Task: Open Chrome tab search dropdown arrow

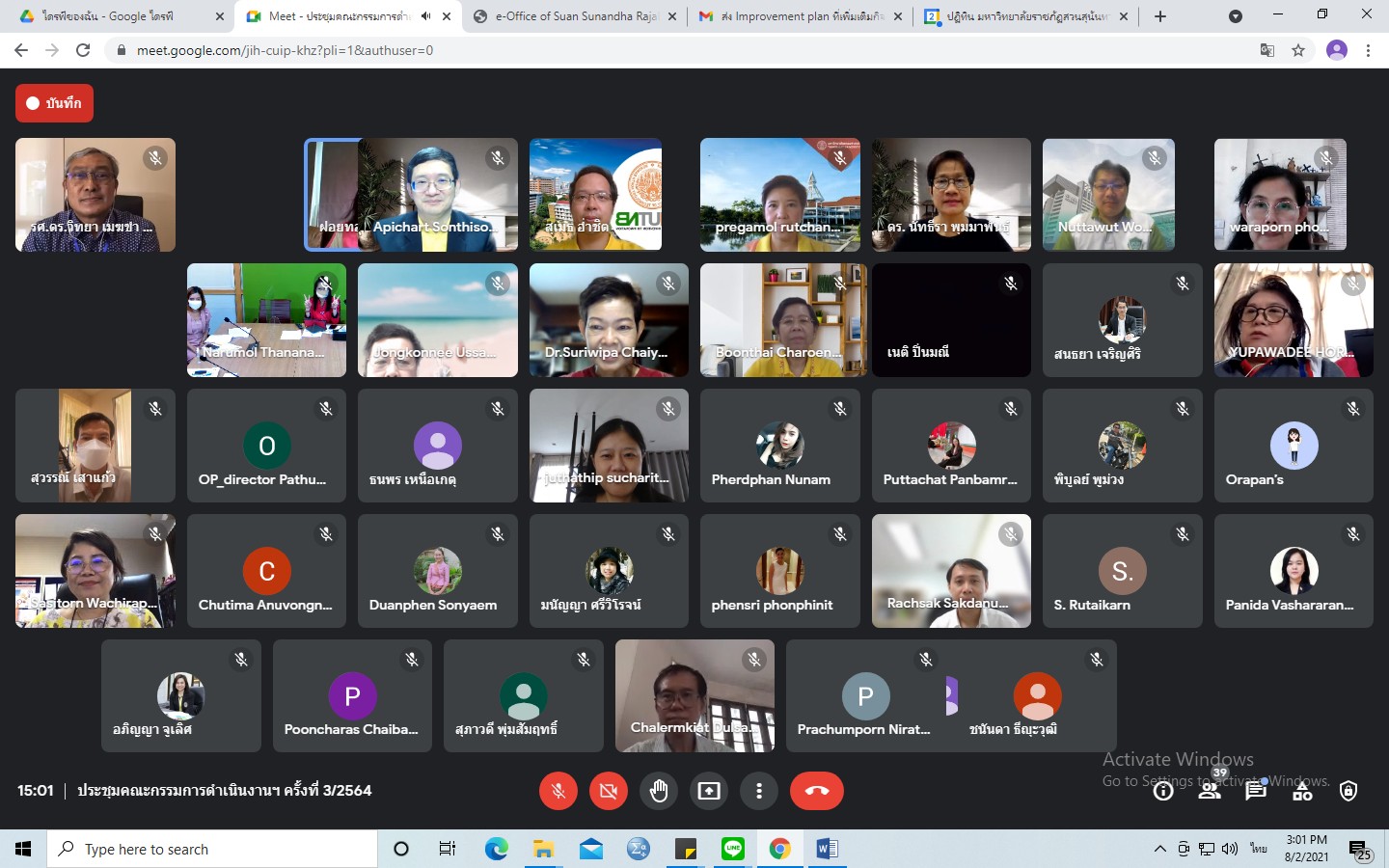Action: 1235,16
